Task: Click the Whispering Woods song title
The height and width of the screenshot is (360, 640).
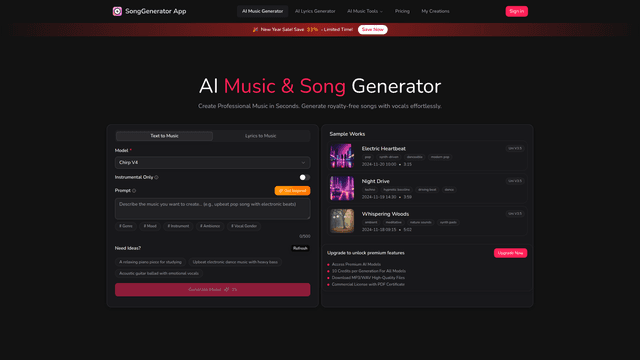Action: (x=385, y=214)
